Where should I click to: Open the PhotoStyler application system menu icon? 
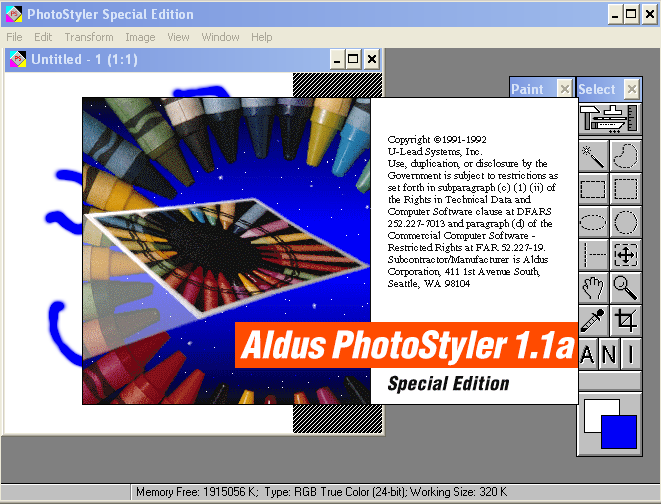coord(14,14)
